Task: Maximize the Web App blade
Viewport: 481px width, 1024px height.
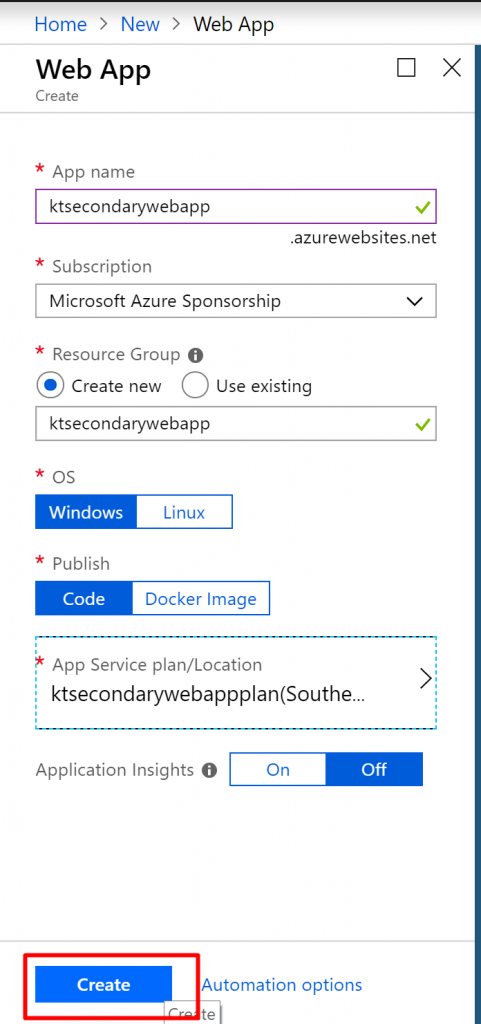Action: (406, 67)
